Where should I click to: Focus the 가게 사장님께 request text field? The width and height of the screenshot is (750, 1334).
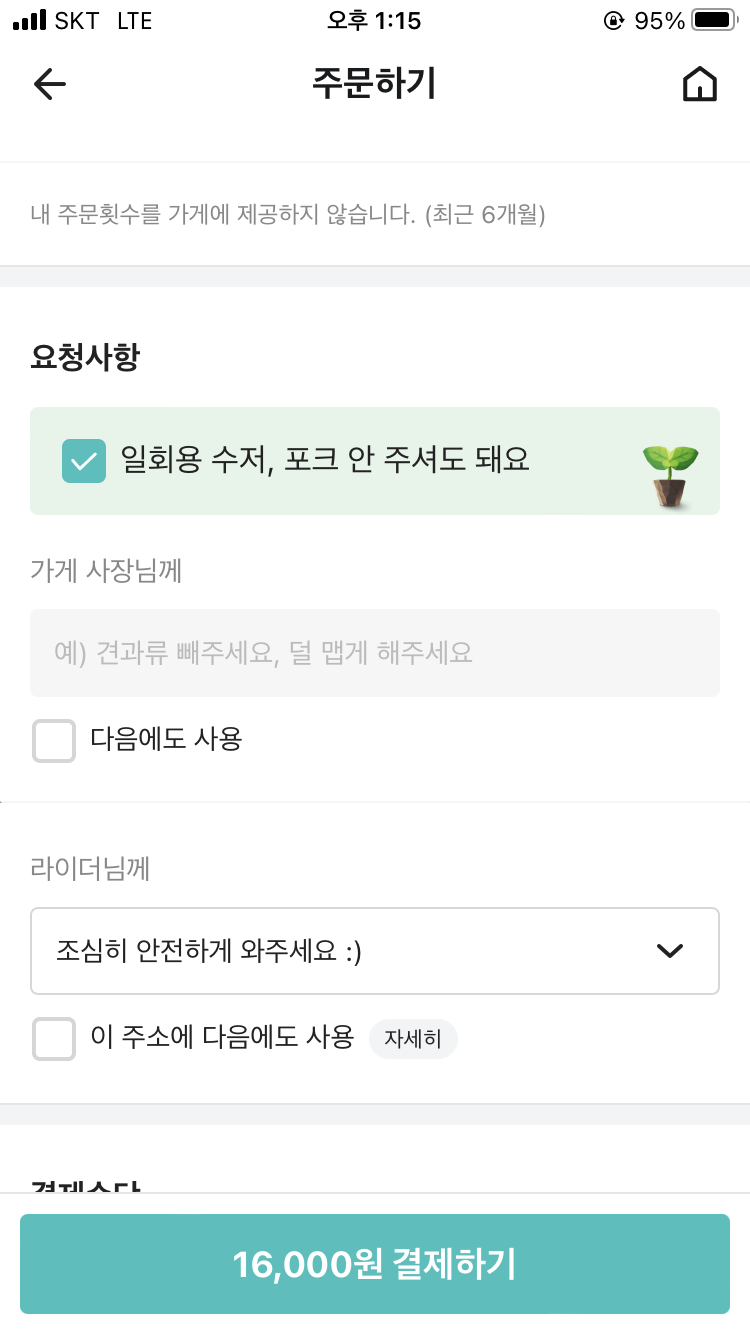[x=374, y=653]
